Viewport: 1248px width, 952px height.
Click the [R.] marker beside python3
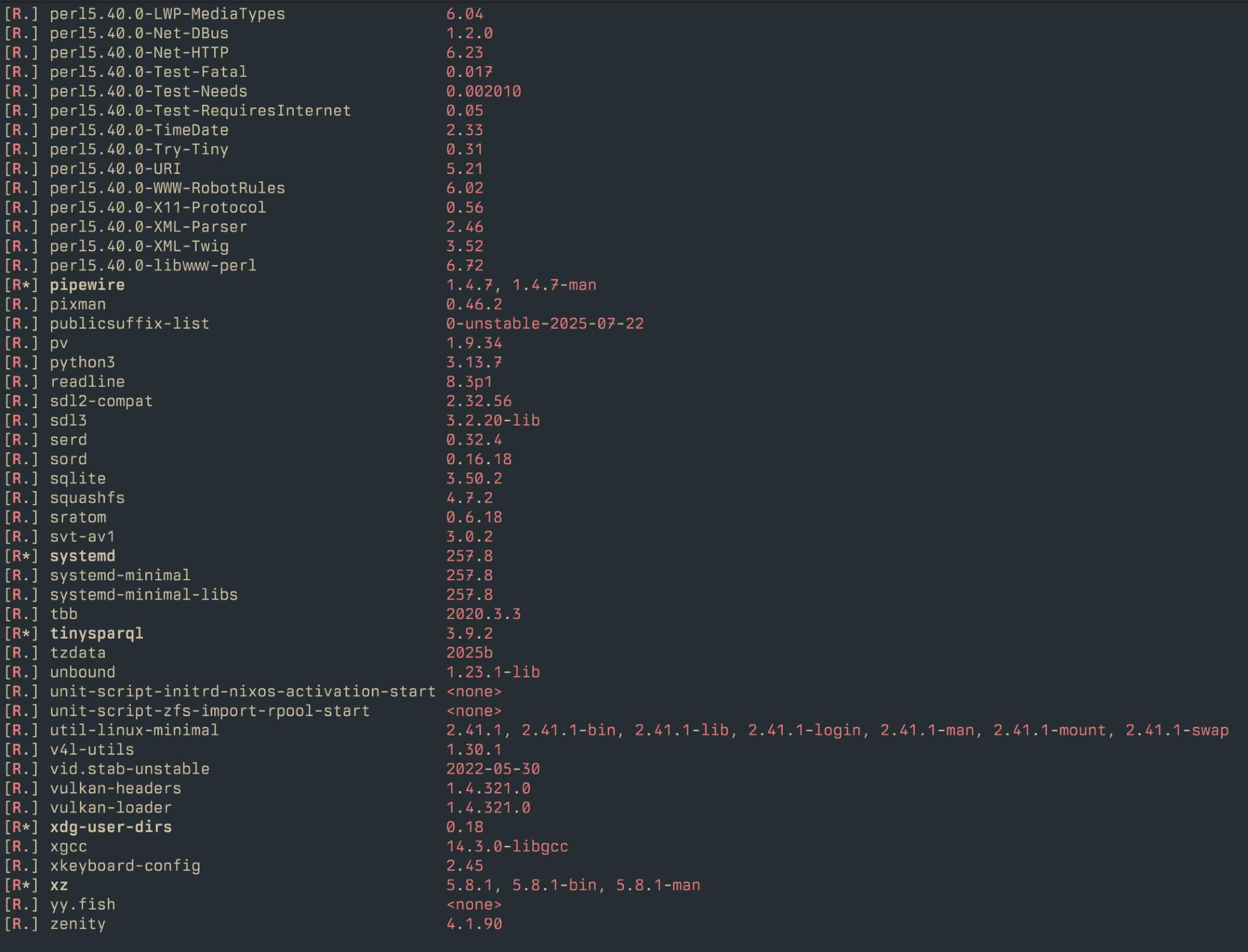coord(21,362)
